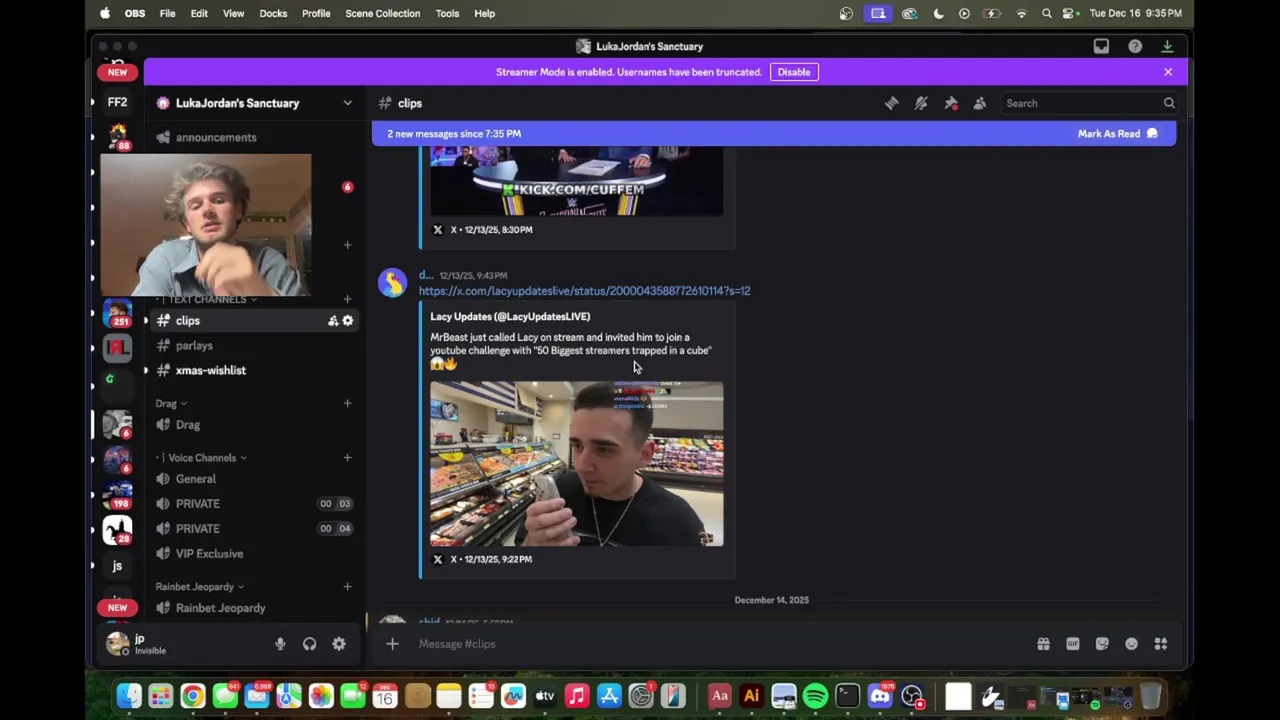Open the gift Nitro icon

coord(1043,644)
